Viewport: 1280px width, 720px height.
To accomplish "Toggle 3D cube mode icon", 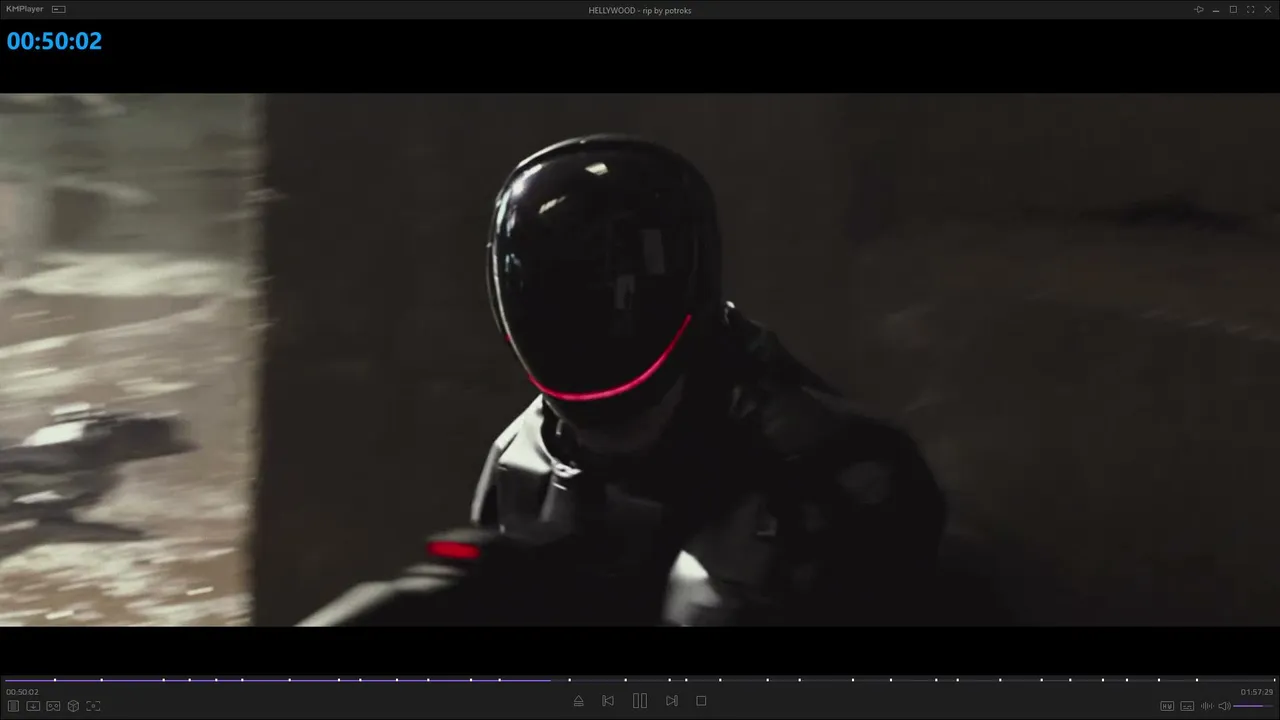I will (x=73, y=706).
